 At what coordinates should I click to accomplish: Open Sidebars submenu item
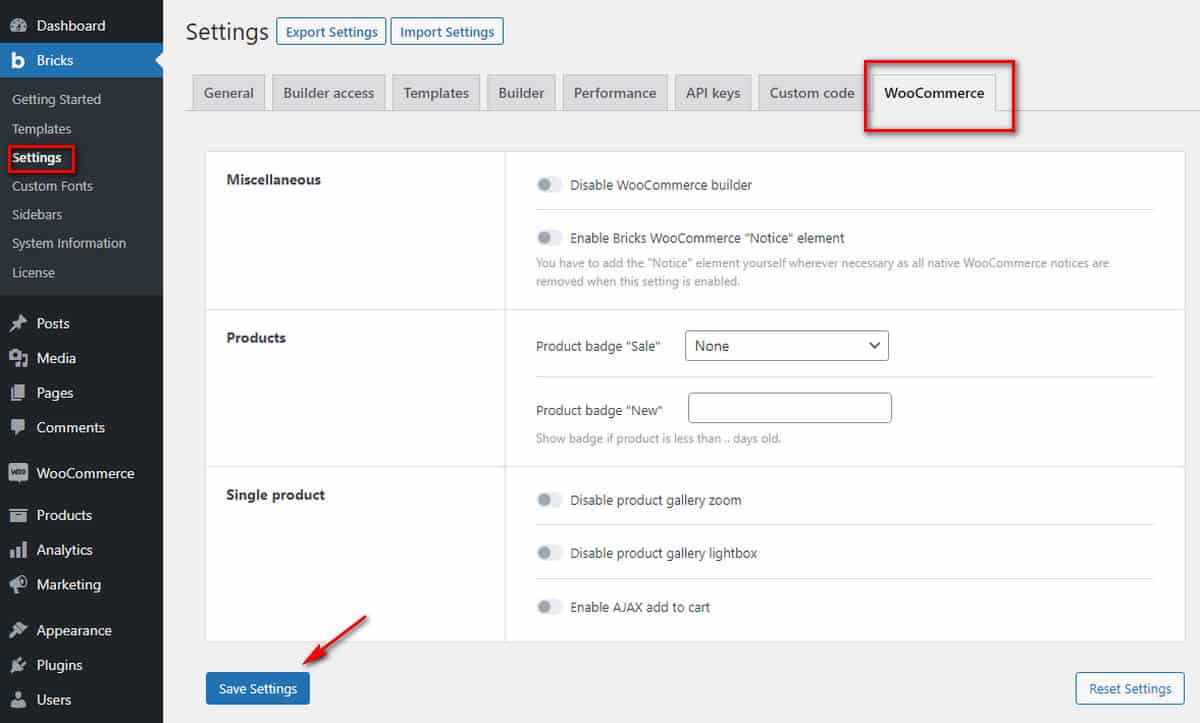[x=37, y=215]
